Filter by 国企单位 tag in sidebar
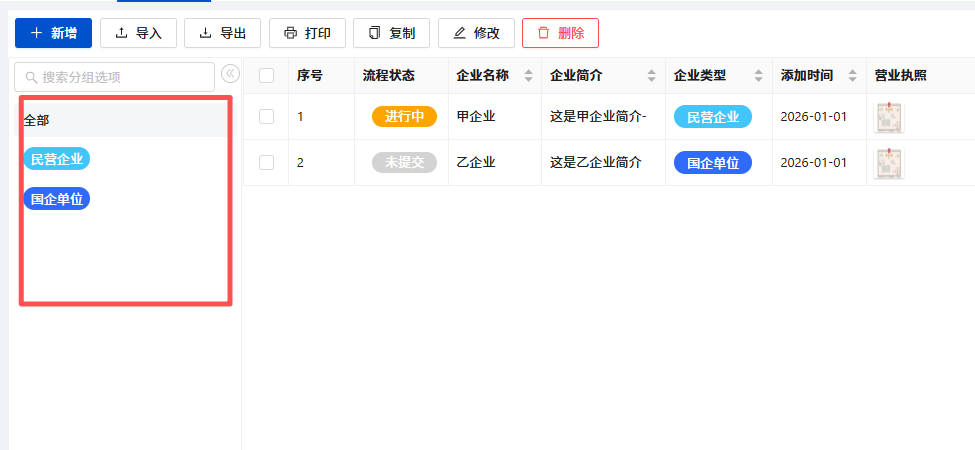Screen dimensions: 975x450 click(57, 199)
